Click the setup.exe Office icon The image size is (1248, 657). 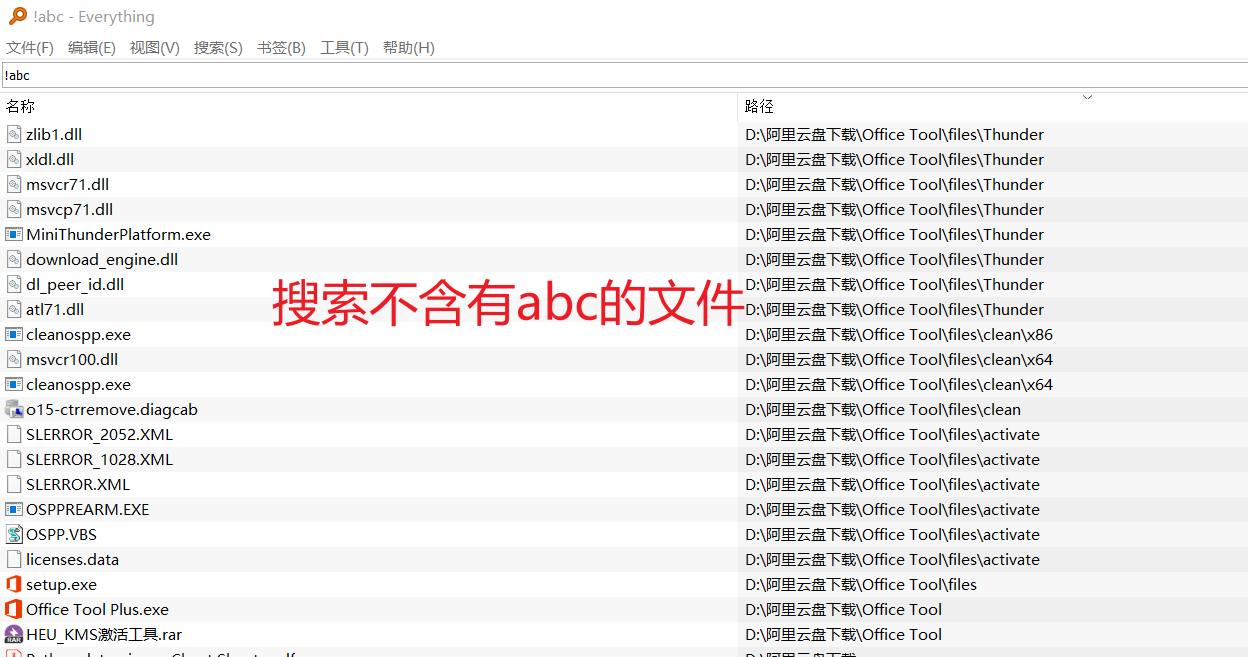coord(14,584)
